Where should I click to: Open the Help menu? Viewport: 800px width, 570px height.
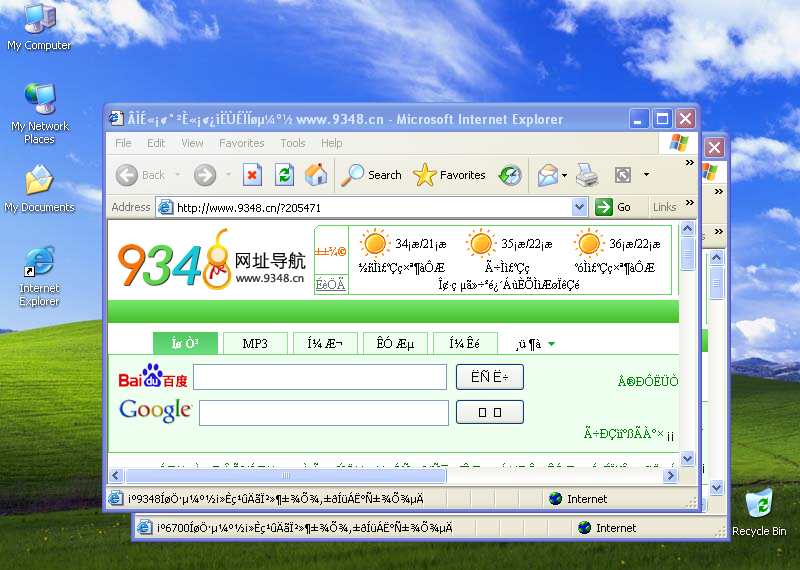pyautogui.click(x=331, y=143)
